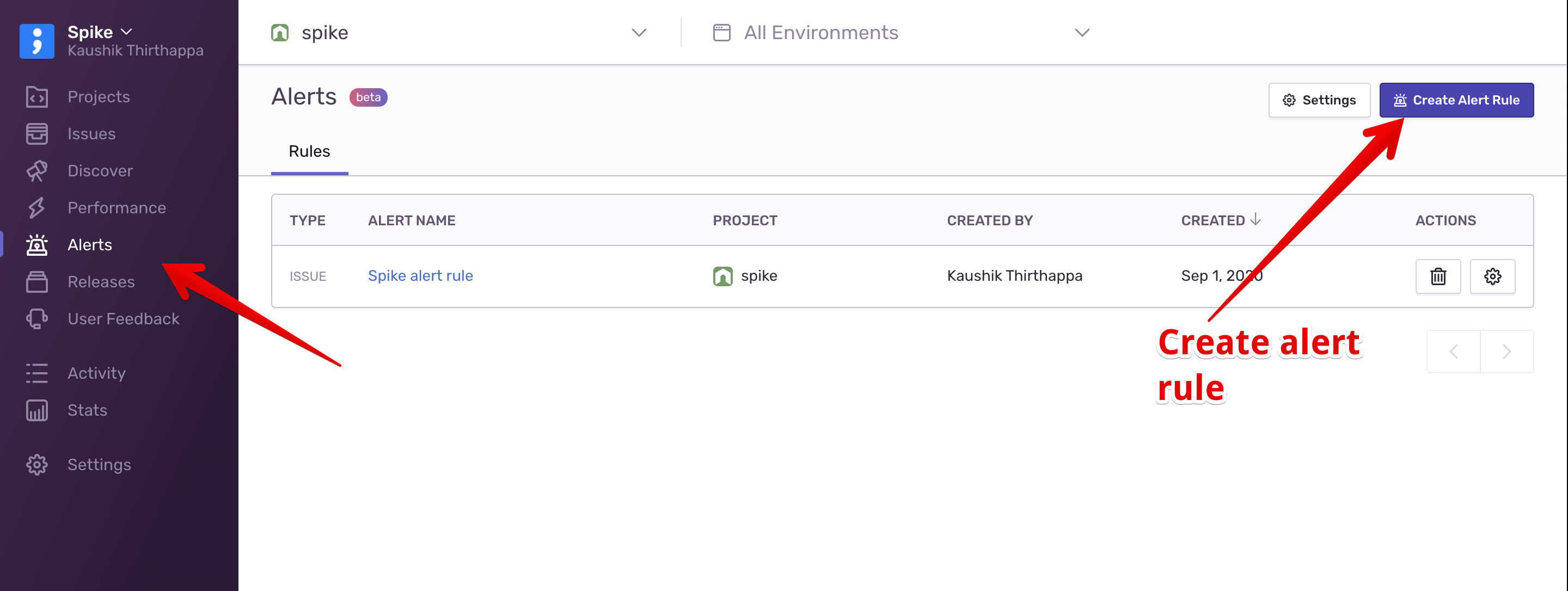The image size is (1568, 591).
Task: Click the Spike organization avatar icon
Action: [36, 41]
